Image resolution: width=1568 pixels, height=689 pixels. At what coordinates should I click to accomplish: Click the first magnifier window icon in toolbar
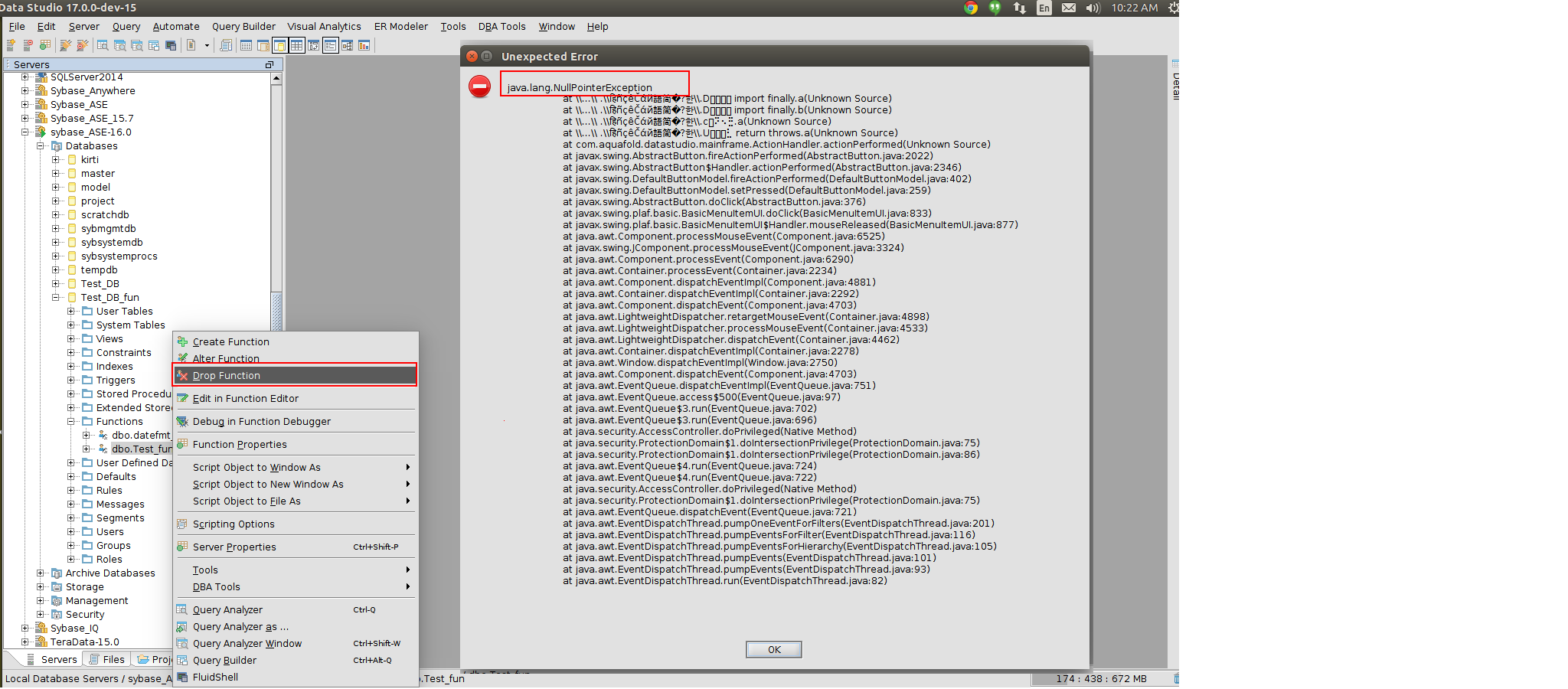(103, 46)
